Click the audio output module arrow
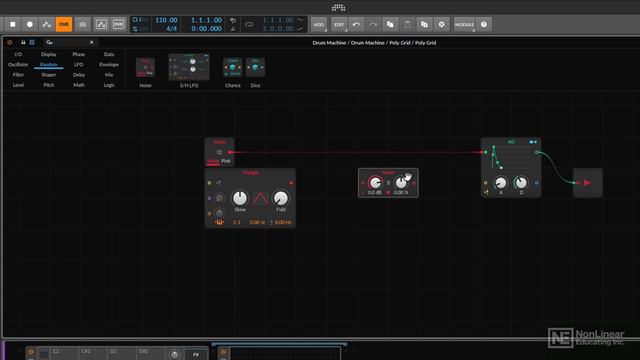640x360 pixels. coord(587,183)
